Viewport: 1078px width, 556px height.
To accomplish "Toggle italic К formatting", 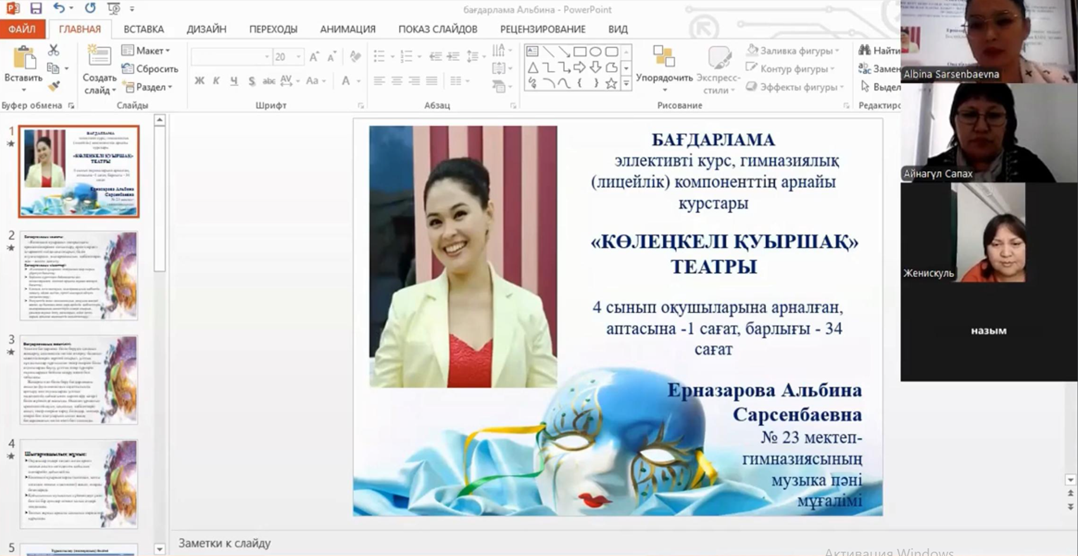I will point(217,81).
